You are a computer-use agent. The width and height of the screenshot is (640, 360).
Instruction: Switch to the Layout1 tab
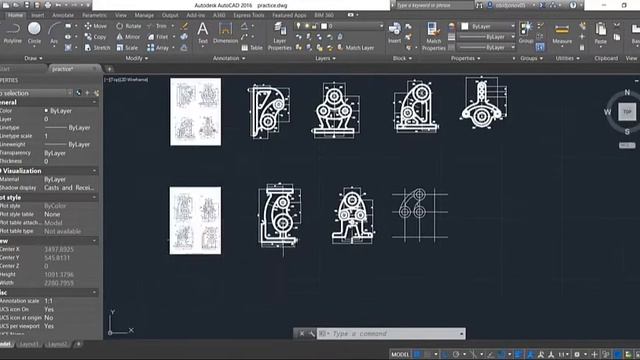click(29, 344)
